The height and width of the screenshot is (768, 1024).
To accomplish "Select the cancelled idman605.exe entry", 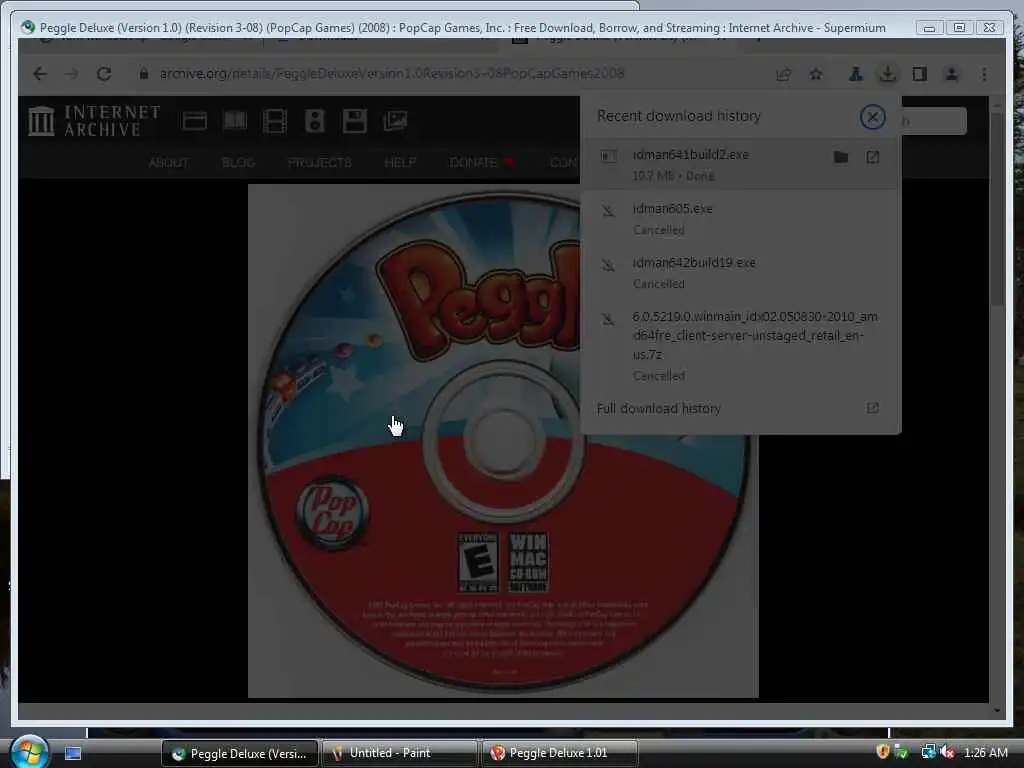I will (x=739, y=219).
